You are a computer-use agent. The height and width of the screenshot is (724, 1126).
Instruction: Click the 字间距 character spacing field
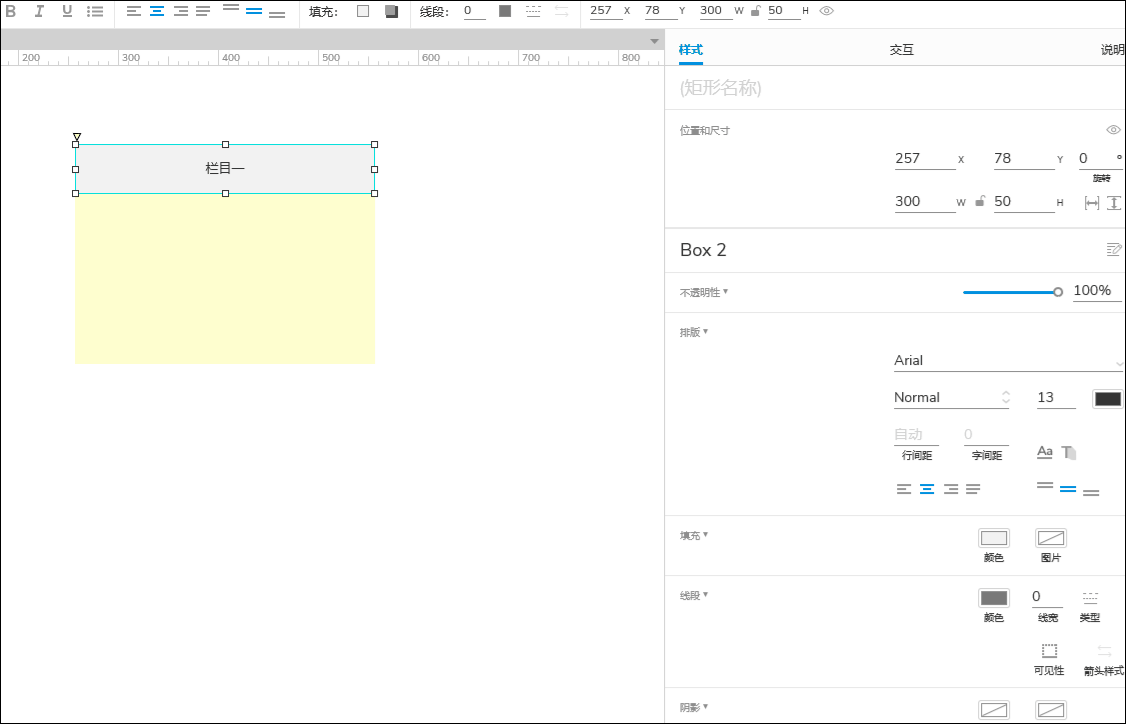986,435
